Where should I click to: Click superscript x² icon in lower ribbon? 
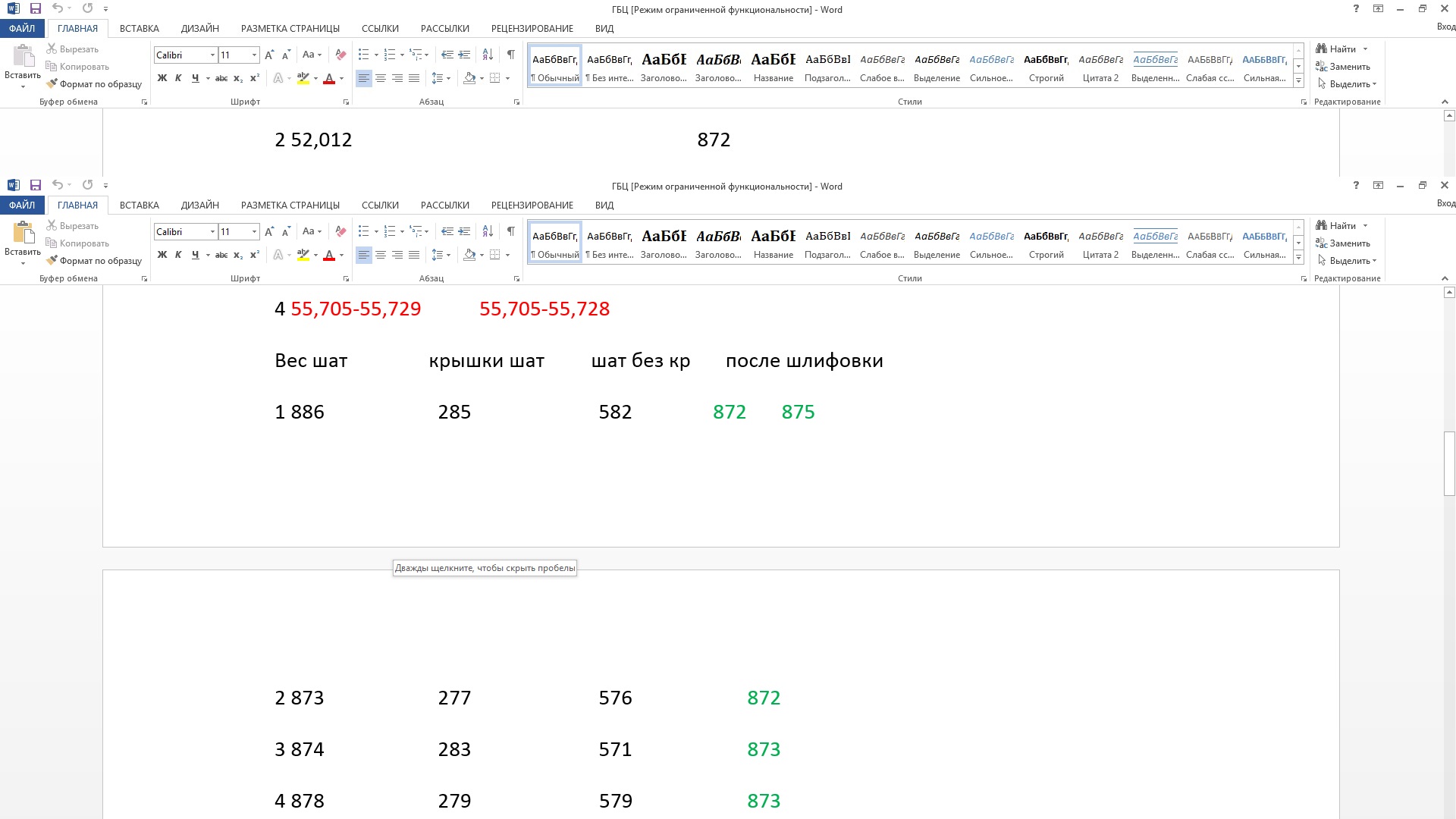pyautogui.click(x=255, y=255)
